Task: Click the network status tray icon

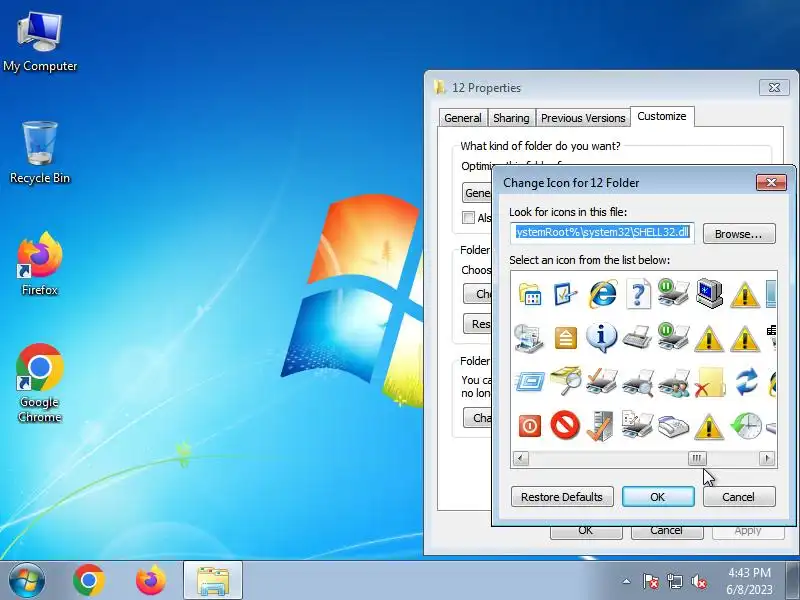Action: [x=674, y=581]
